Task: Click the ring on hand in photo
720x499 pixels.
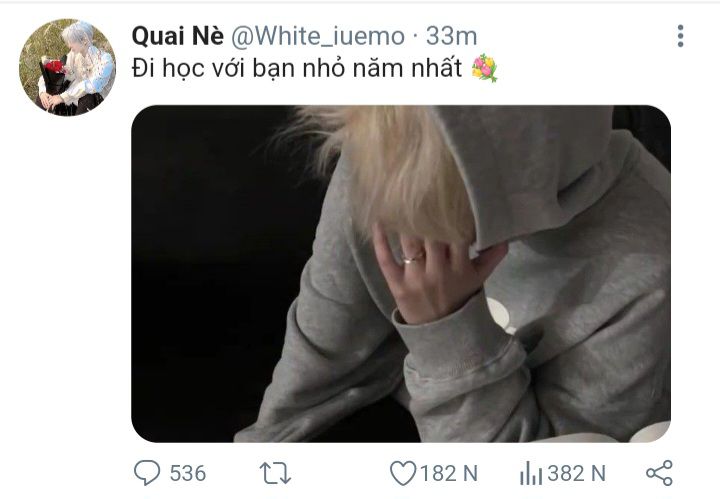Action: [x=413, y=259]
